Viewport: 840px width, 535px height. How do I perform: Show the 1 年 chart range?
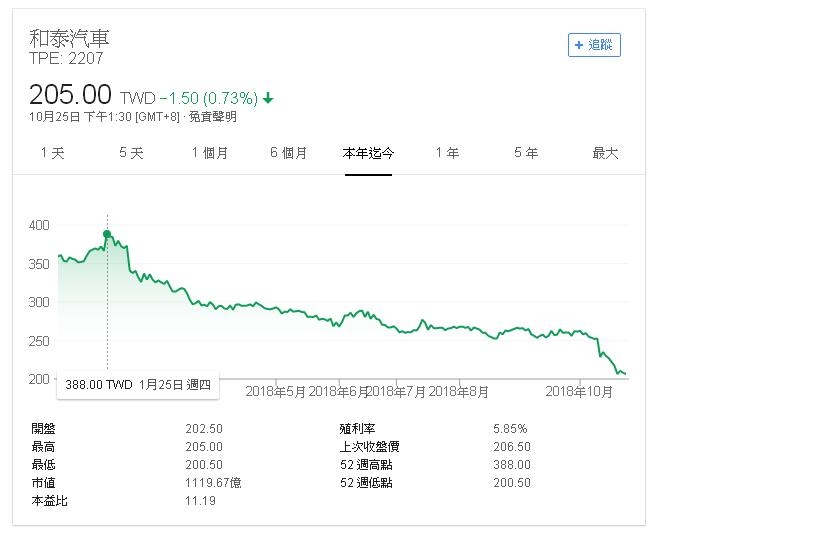pos(447,153)
